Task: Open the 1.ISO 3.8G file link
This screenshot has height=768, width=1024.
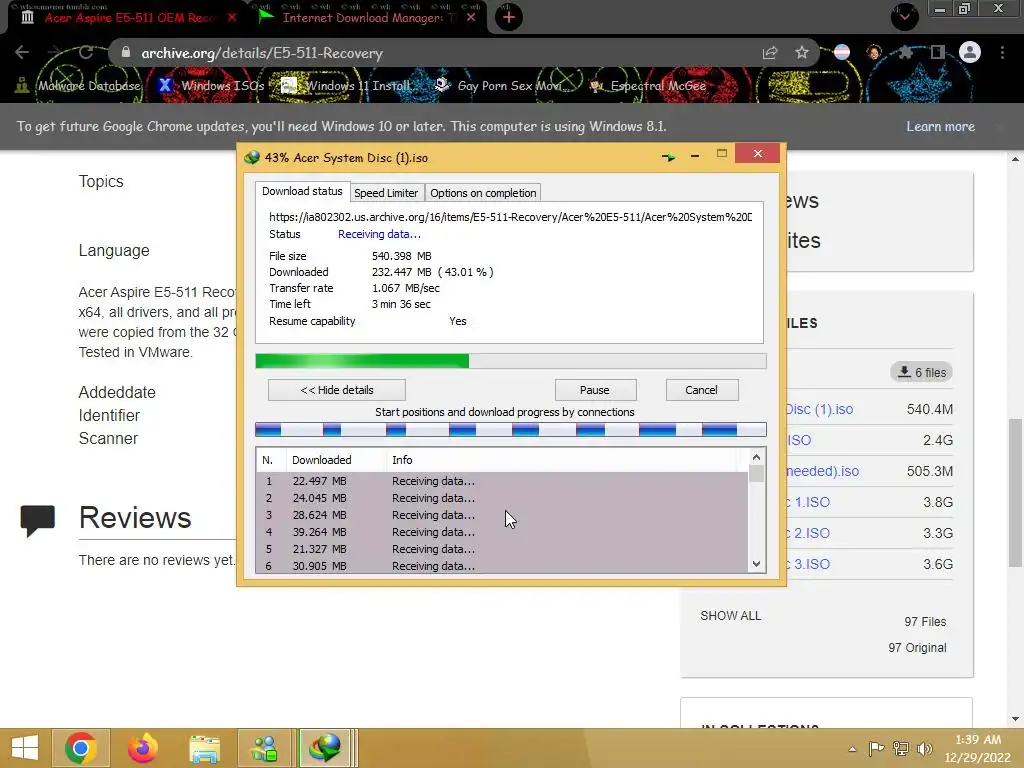Action: 808,502
